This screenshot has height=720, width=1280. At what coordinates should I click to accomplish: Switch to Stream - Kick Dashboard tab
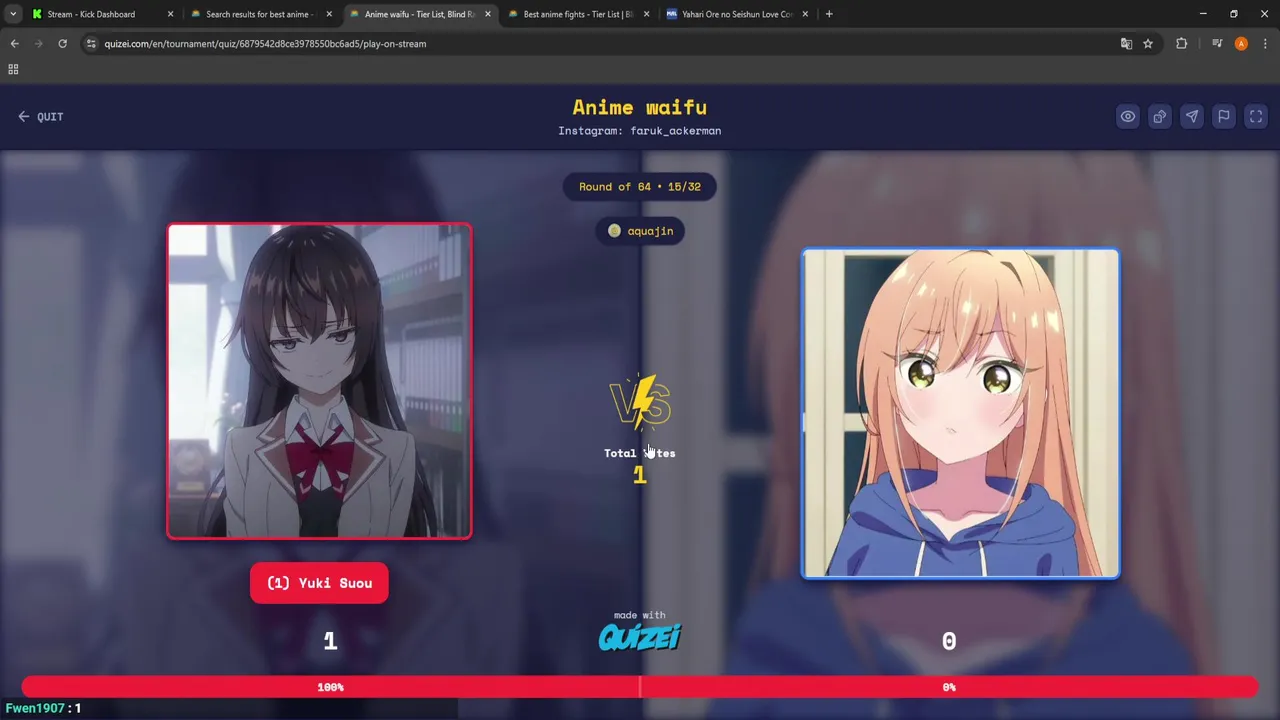(x=90, y=14)
